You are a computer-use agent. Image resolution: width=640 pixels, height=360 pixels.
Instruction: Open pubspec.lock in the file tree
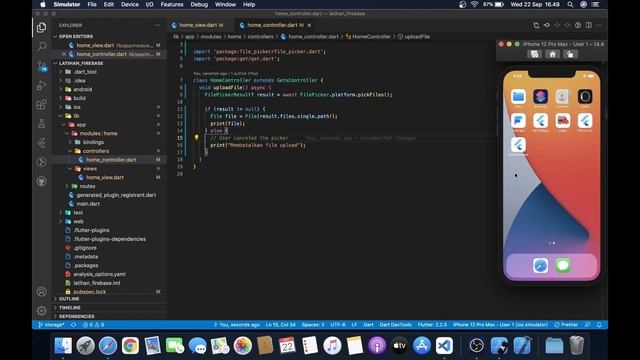(x=89, y=292)
